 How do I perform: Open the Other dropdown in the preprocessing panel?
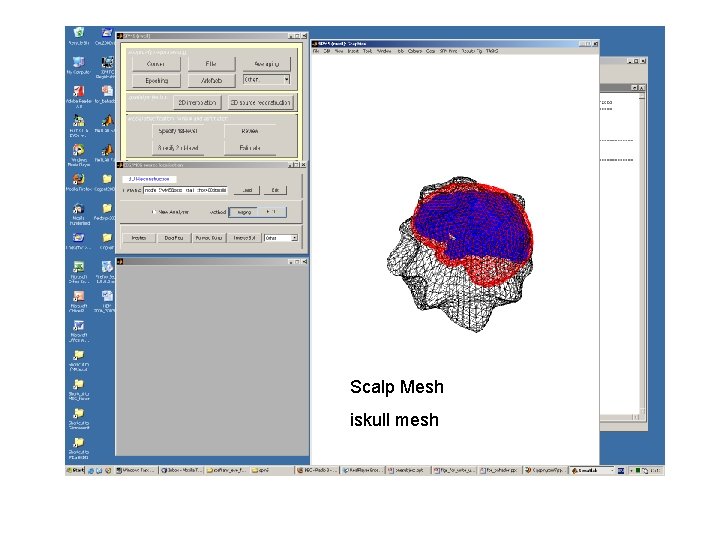point(266,79)
